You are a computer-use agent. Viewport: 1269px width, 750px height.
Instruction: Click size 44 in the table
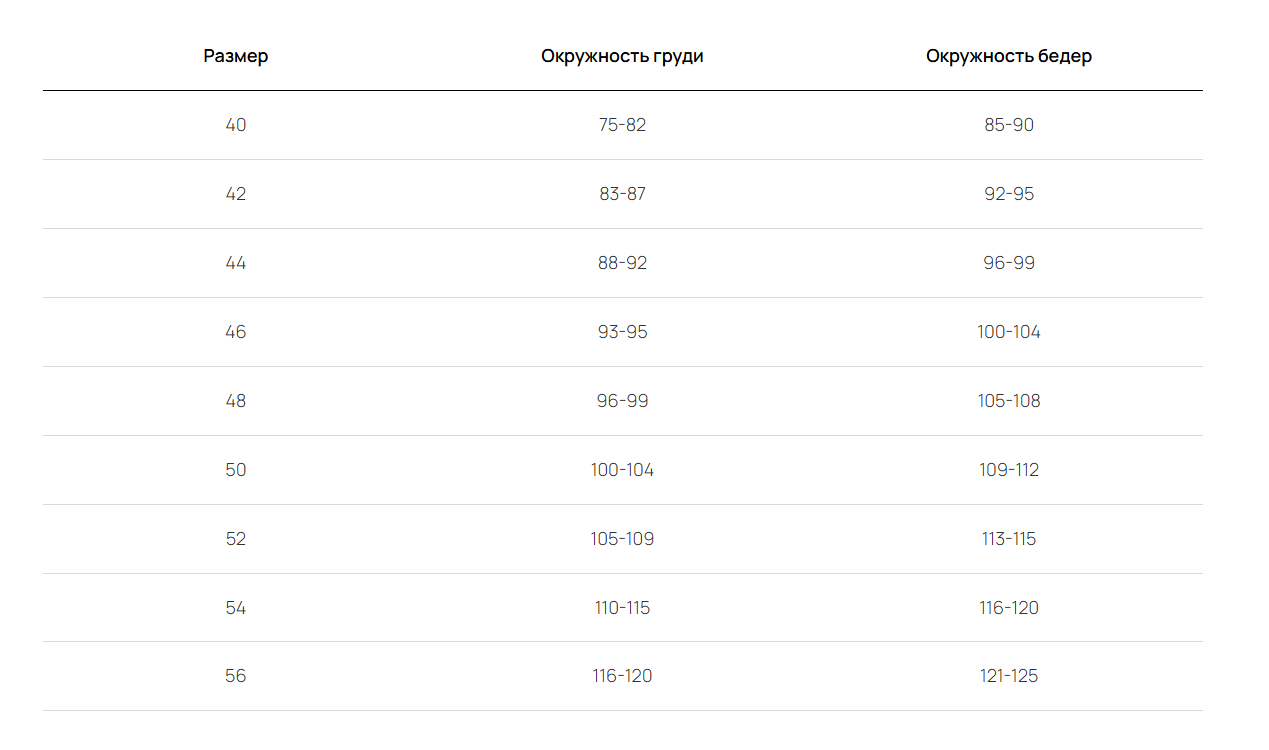click(x=236, y=263)
